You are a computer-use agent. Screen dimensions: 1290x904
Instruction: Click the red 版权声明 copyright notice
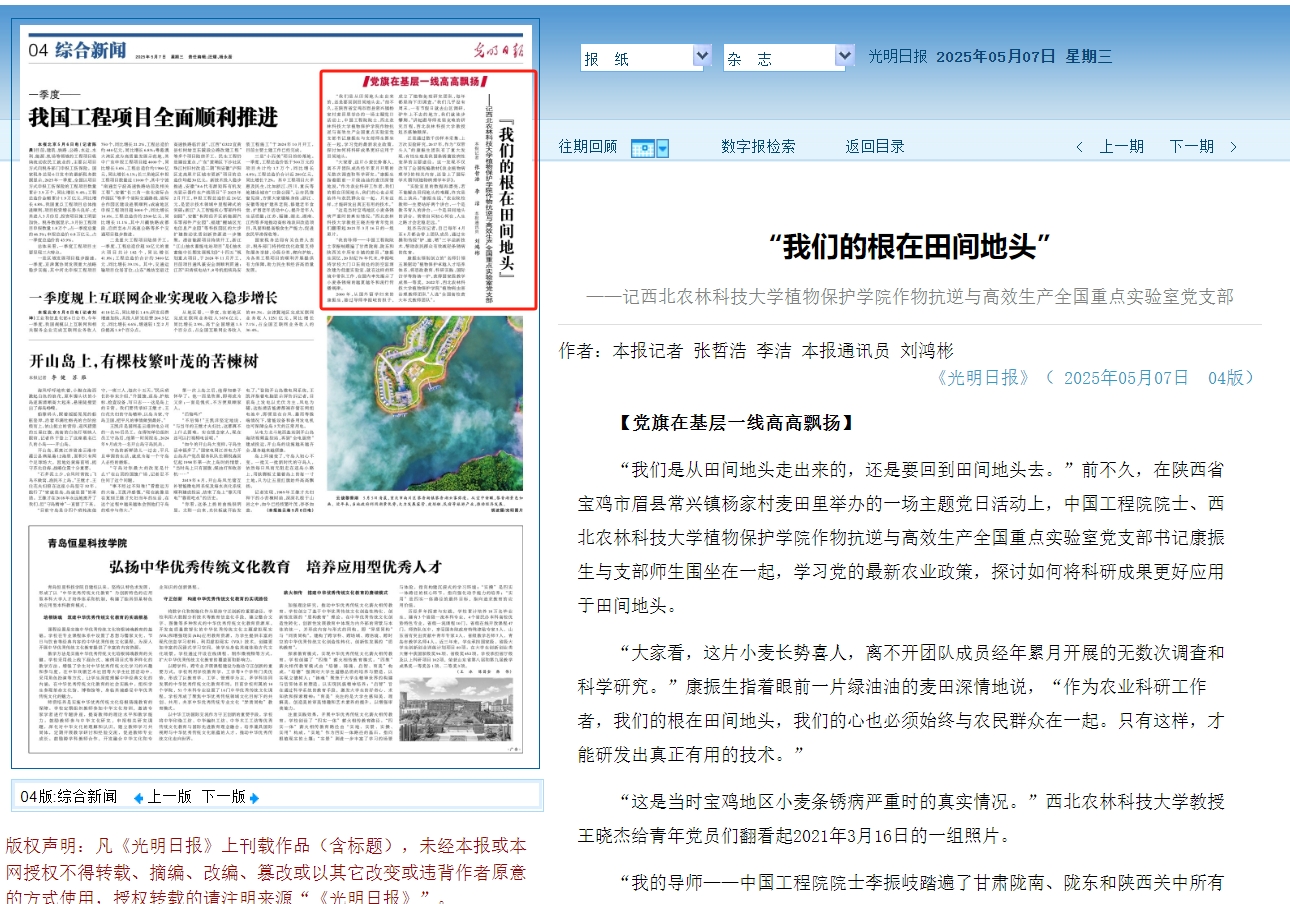267,871
